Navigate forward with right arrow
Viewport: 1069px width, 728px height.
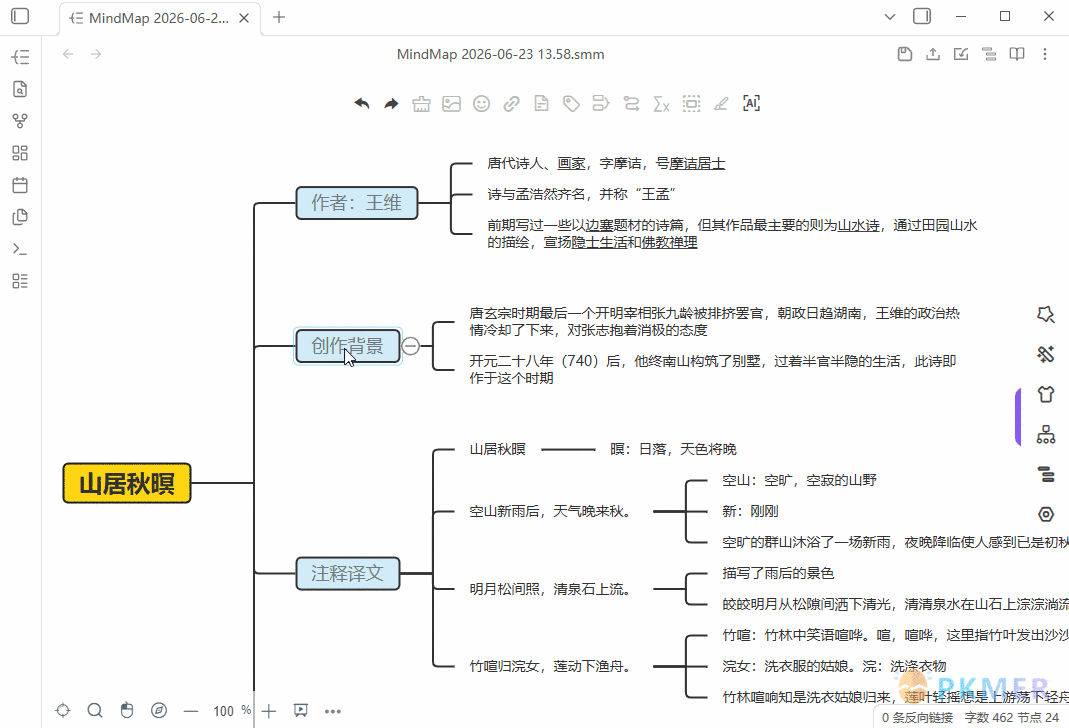pos(96,55)
